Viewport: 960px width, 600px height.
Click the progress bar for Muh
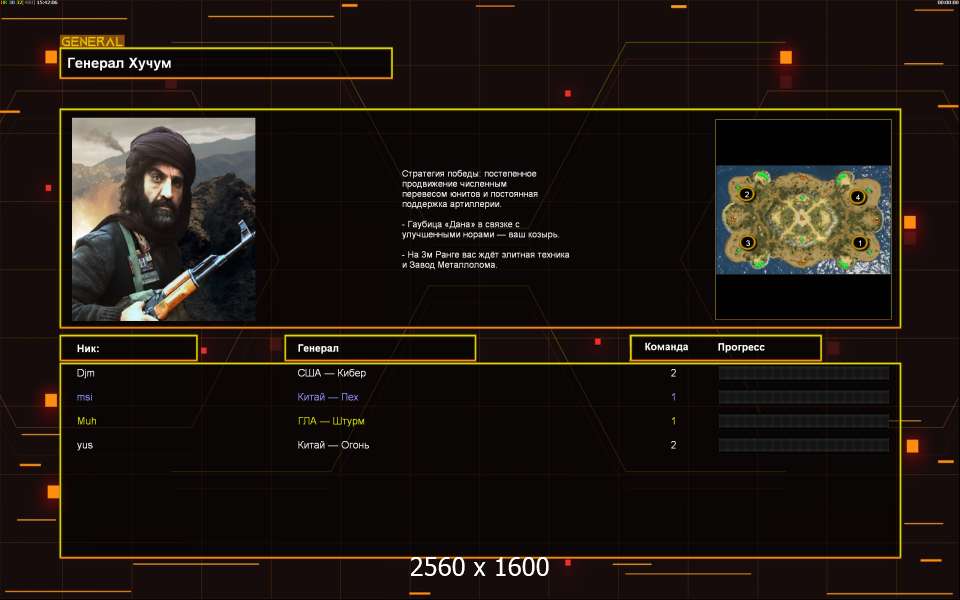(x=804, y=421)
